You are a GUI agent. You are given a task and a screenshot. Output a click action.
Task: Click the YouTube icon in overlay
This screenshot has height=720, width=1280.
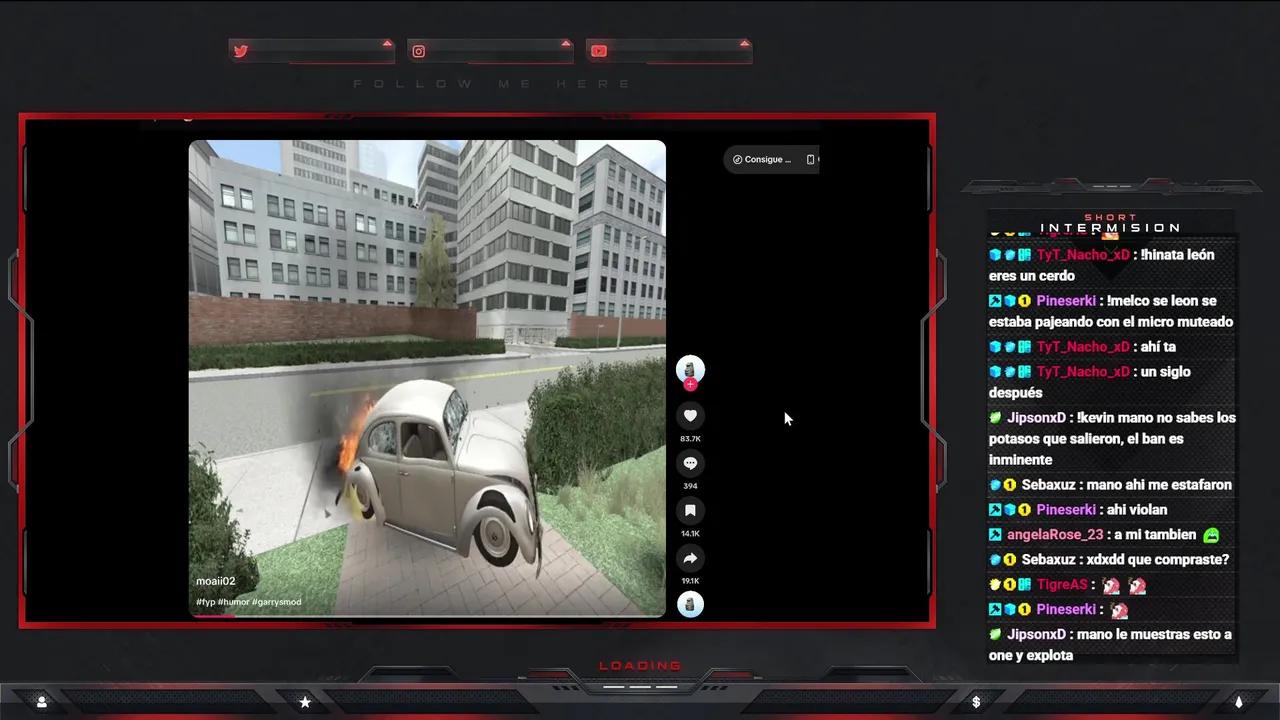tap(598, 51)
